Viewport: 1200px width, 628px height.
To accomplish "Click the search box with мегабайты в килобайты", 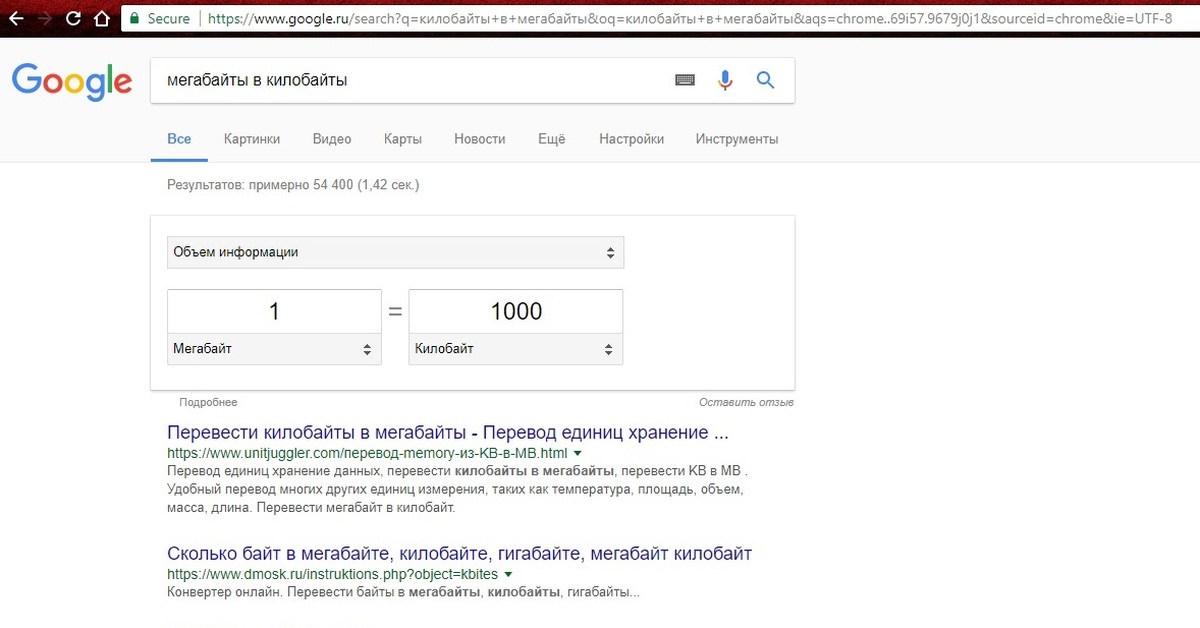I will 410,80.
